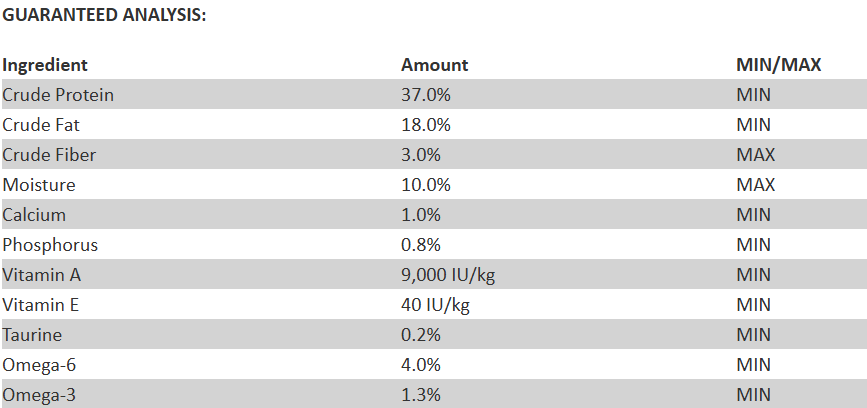Click MAX in the Crude Fiber row
This screenshot has height=408, width=867.
click(x=756, y=155)
